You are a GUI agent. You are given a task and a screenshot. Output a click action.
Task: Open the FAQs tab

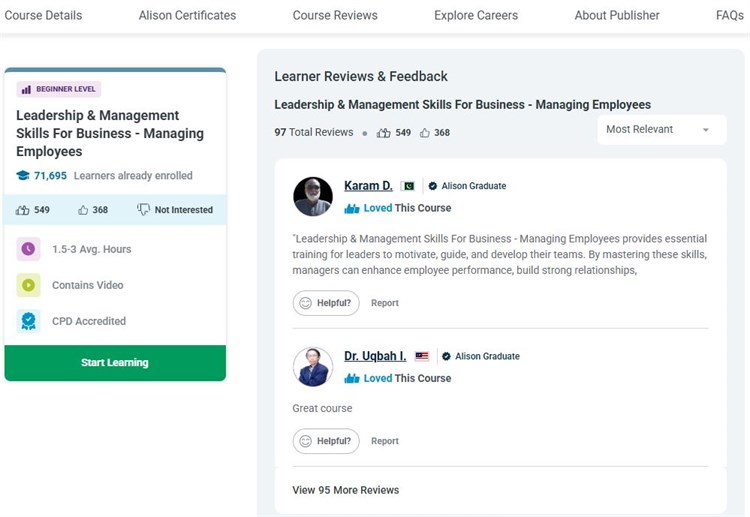(x=729, y=15)
